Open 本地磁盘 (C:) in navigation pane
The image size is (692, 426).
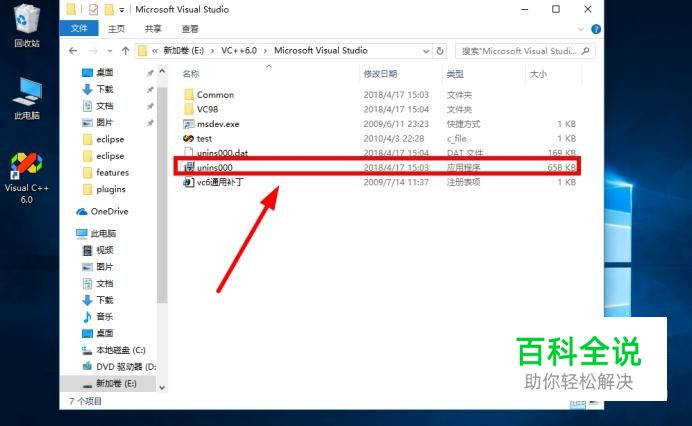click(x=114, y=350)
